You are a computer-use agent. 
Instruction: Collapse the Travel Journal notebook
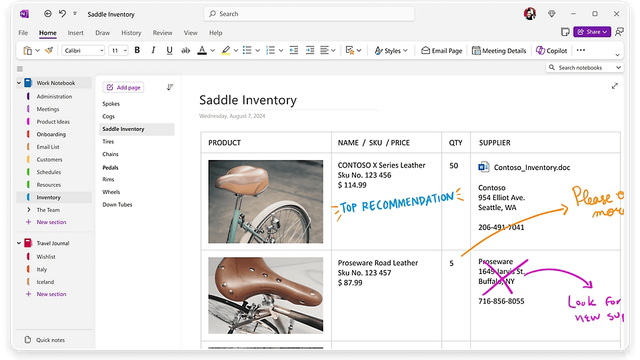pos(19,243)
